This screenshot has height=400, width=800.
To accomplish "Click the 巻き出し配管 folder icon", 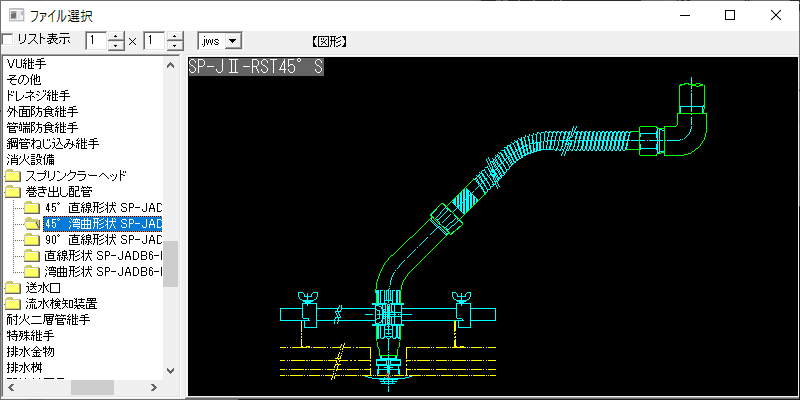I will click(13, 192).
